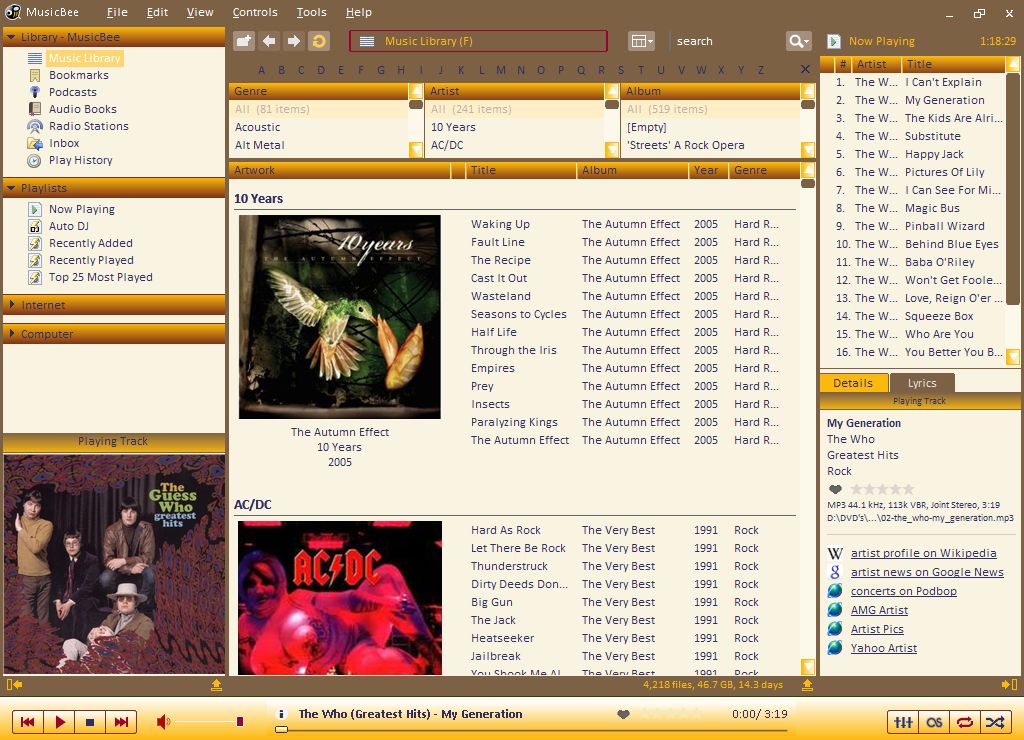Click the Genre pane header arrow button
Image resolution: width=1024 pixels, height=740 pixels.
pos(416,91)
